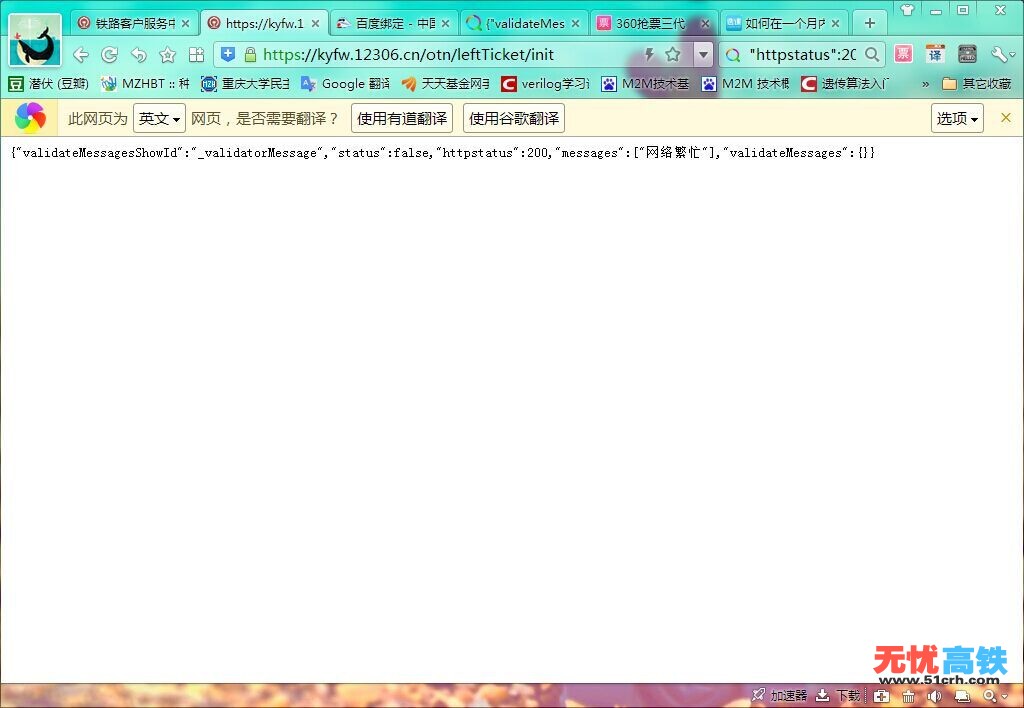Expand the address bar history dropdown
The height and width of the screenshot is (708, 1024).
point(703,54)
